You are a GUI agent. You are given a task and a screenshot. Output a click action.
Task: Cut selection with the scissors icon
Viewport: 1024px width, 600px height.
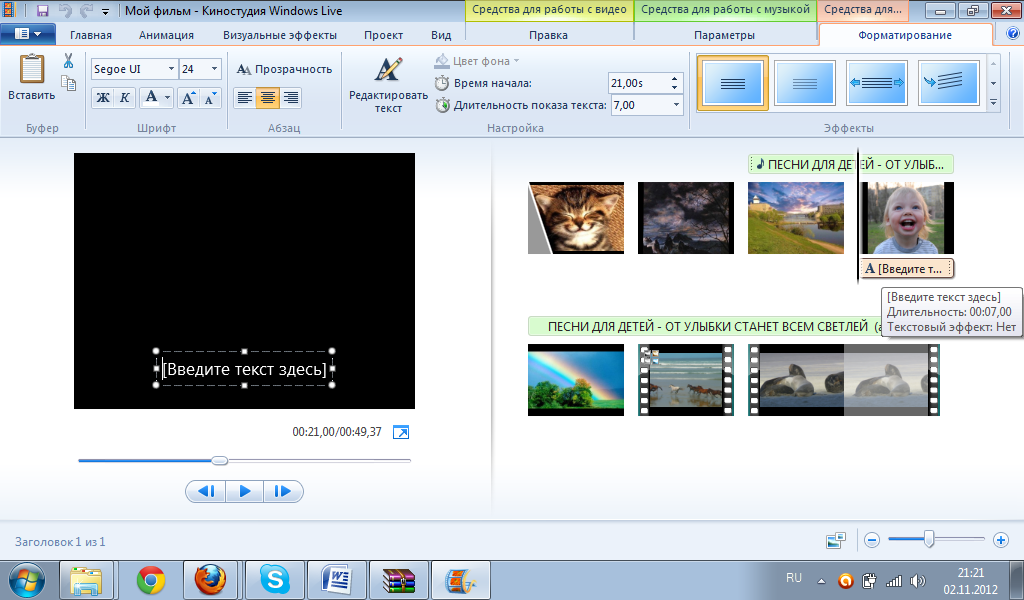[x=69, y=61]
